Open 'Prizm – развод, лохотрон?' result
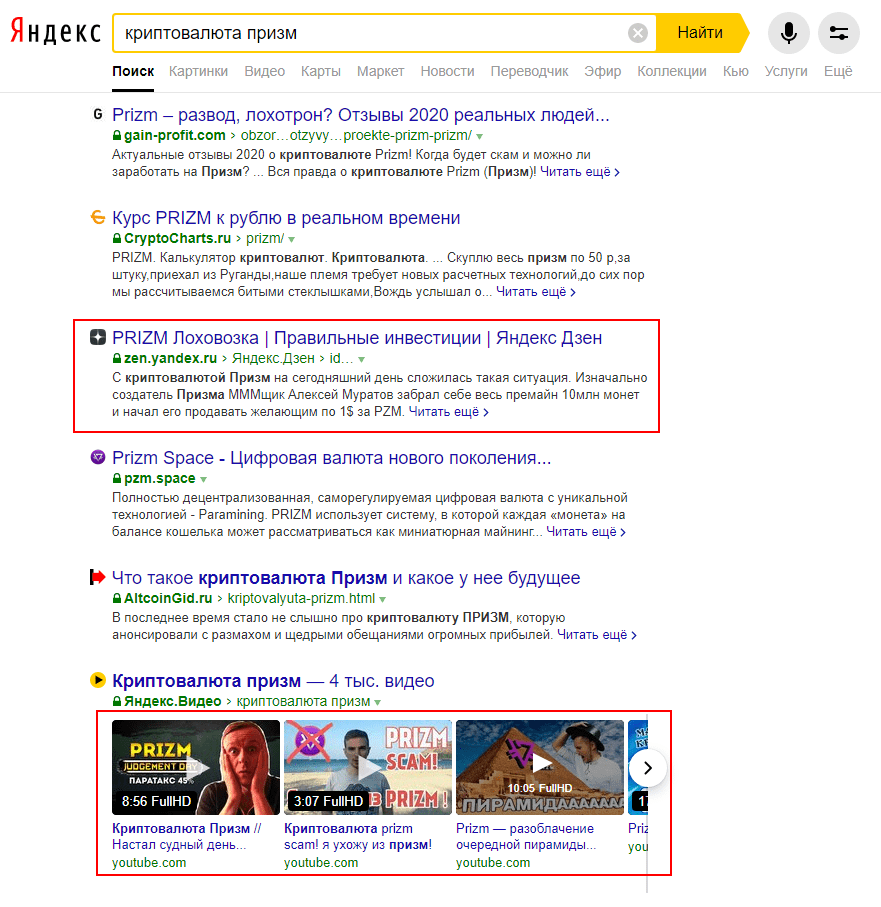Screen dimensions: 881x907 coord(360,115)
